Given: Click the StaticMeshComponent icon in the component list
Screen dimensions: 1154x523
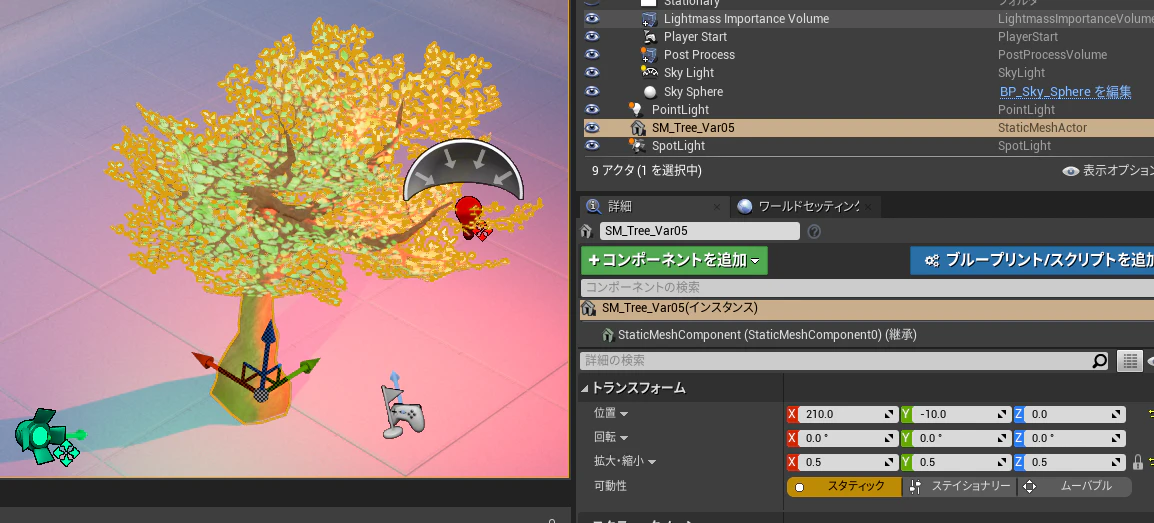Looking at the screenshot, I should click(608, 335).
